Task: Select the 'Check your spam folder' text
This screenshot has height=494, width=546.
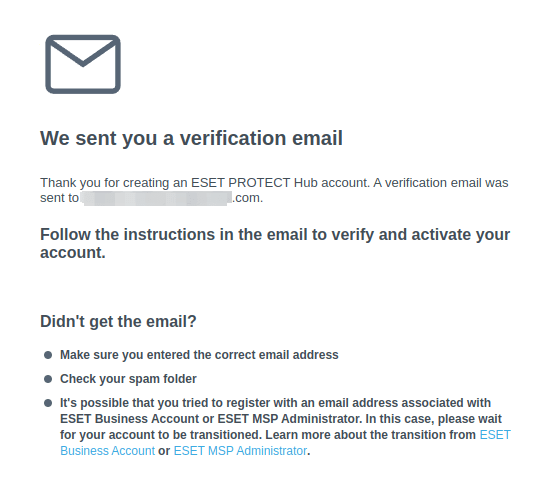Action: click(x=128, y=379)
